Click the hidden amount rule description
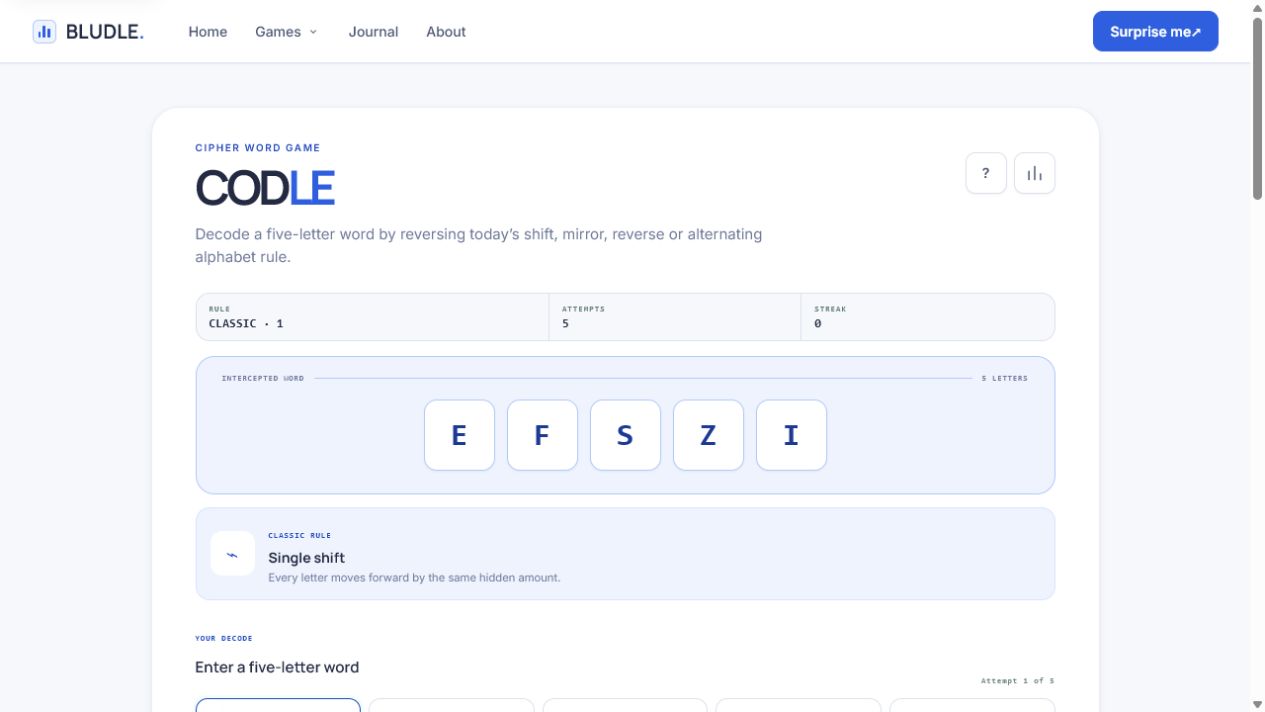This screenshot has width=1265, height=712. (x=414, y=578)
